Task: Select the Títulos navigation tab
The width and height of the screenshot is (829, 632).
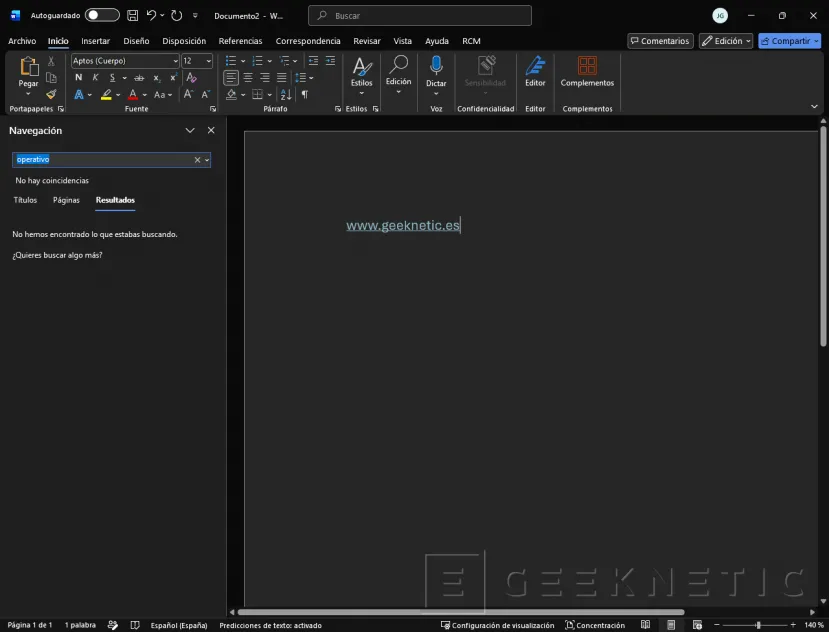Action: click(25, 200)
